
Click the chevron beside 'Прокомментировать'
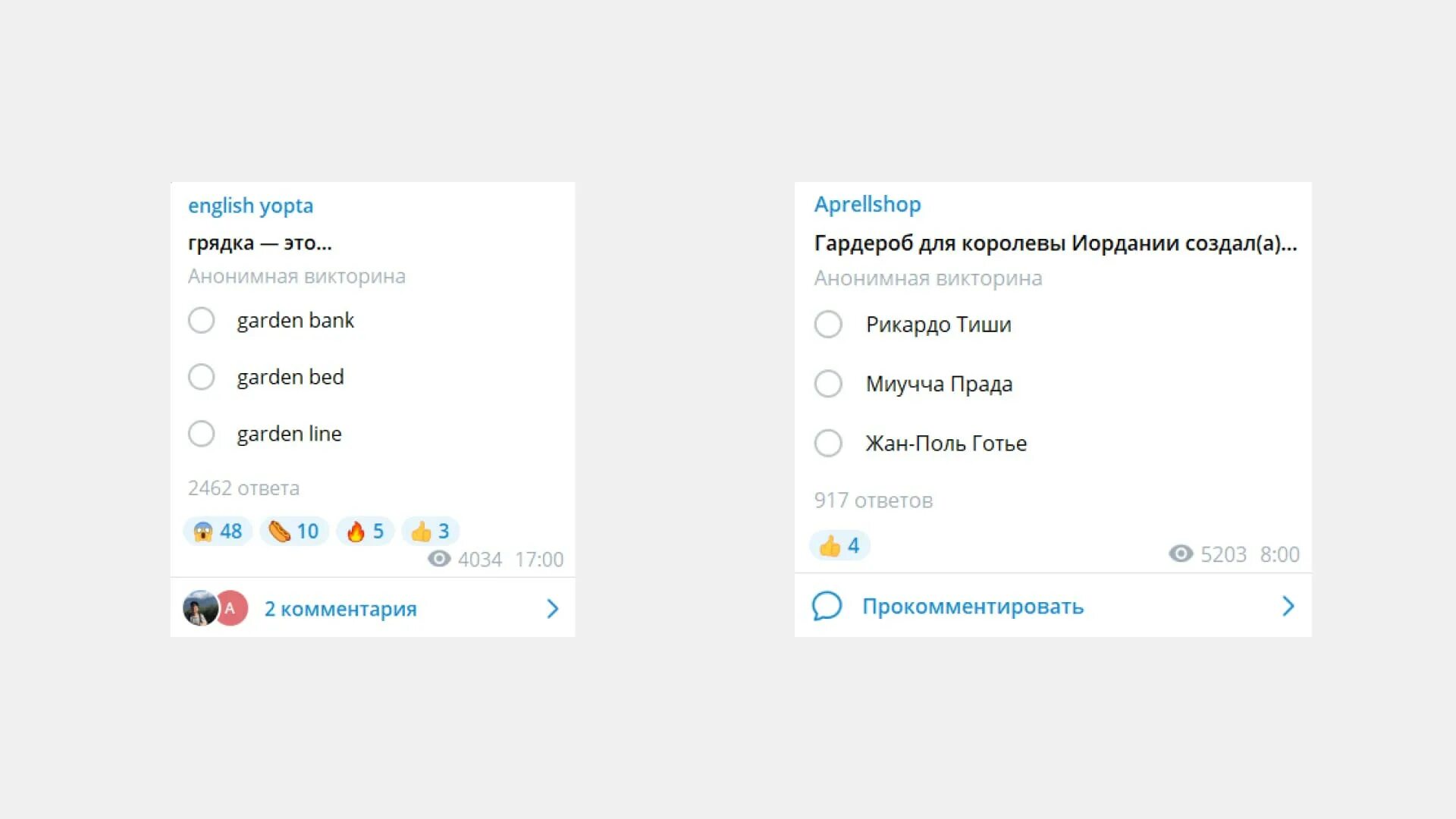1288,606
